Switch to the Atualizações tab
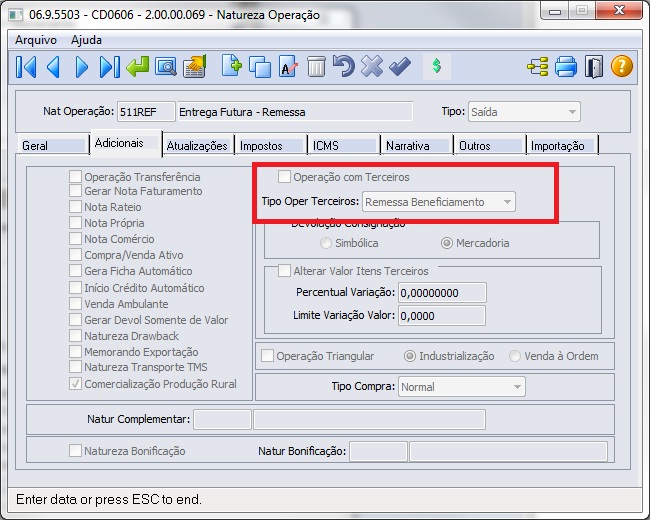The height and width of the screenshot is (520, 650). tap(198, 146)
